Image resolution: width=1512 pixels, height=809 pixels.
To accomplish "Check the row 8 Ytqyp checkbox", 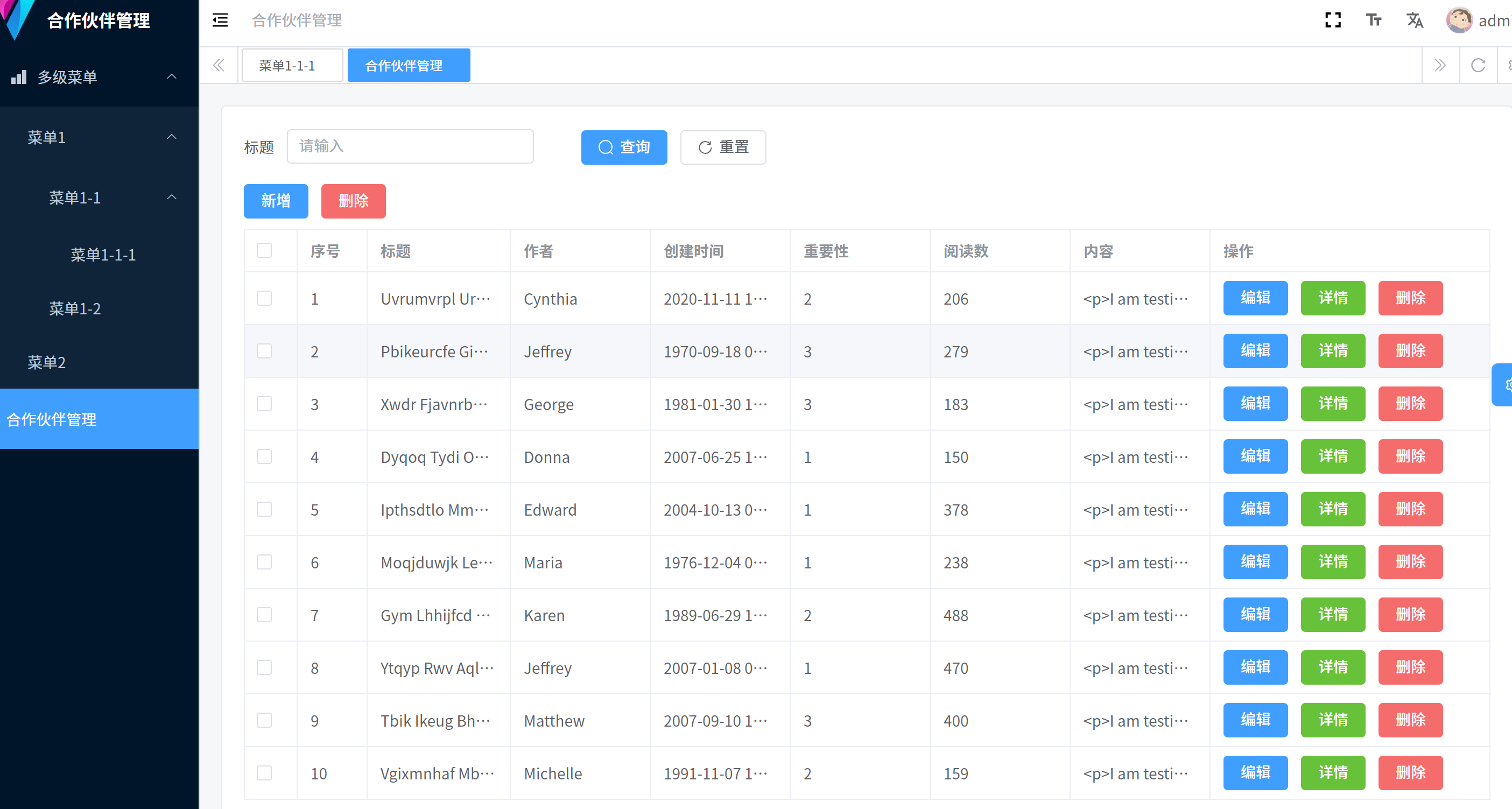I will (264, 667).
